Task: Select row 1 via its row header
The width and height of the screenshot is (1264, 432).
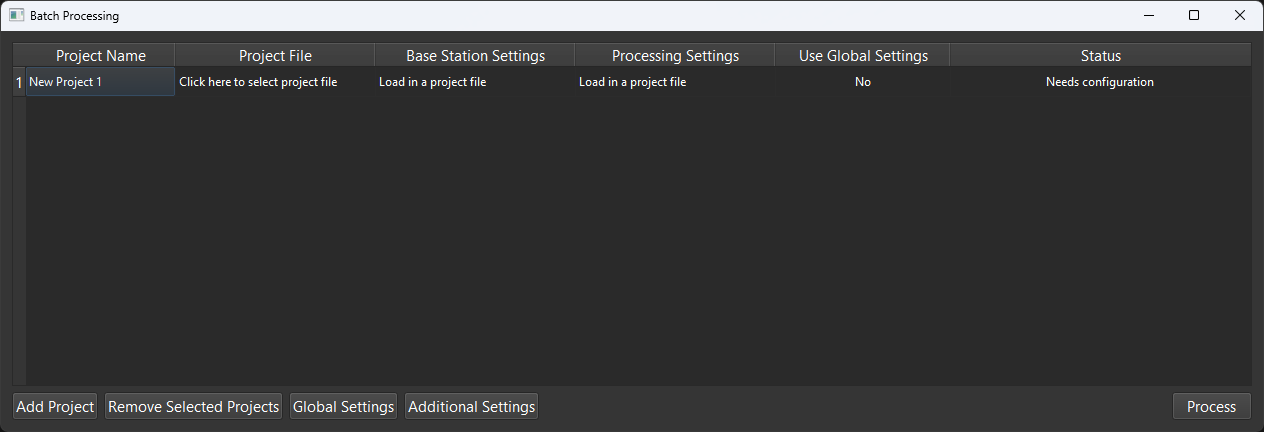Action: (x=18, y=82)
